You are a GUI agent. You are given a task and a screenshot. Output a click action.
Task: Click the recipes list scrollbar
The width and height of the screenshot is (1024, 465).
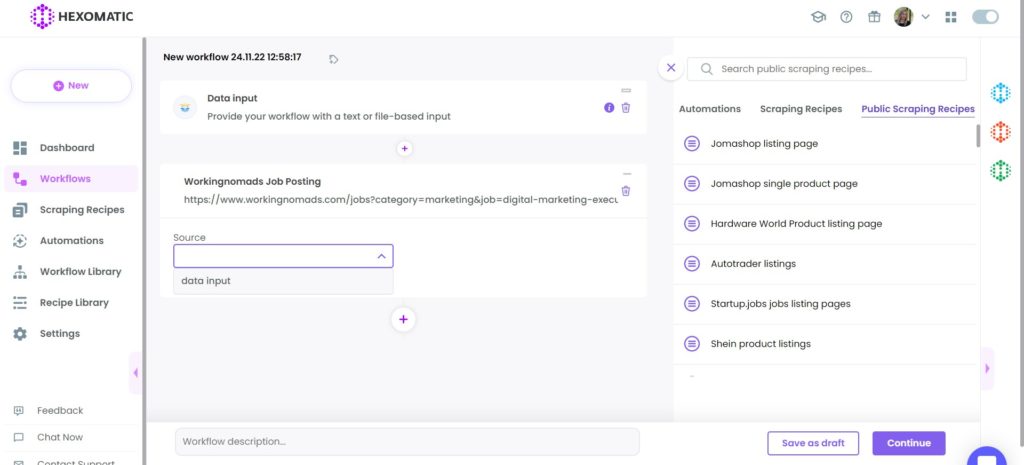978,135
